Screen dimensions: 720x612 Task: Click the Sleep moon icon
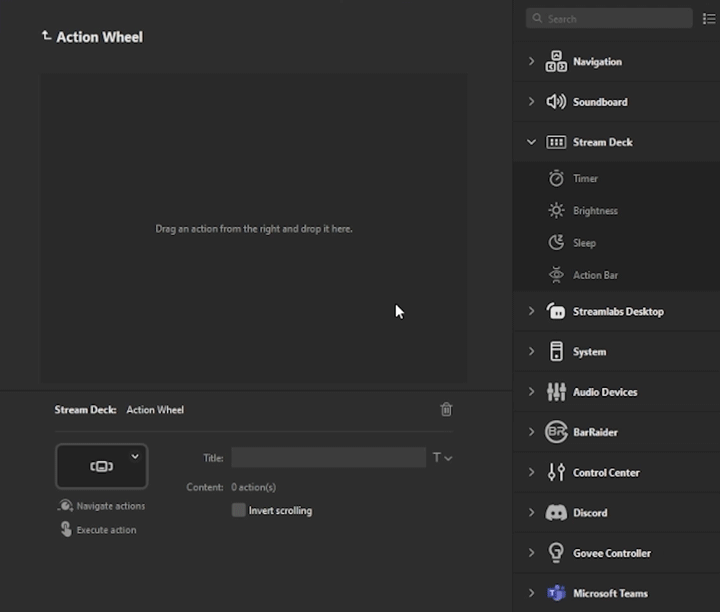tap(556, 242)
